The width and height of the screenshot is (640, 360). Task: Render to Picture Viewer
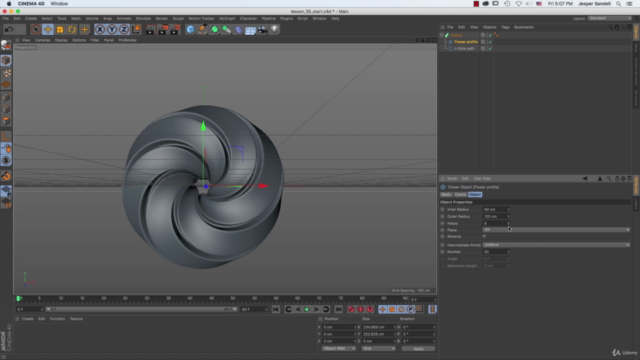coord(162,29)
